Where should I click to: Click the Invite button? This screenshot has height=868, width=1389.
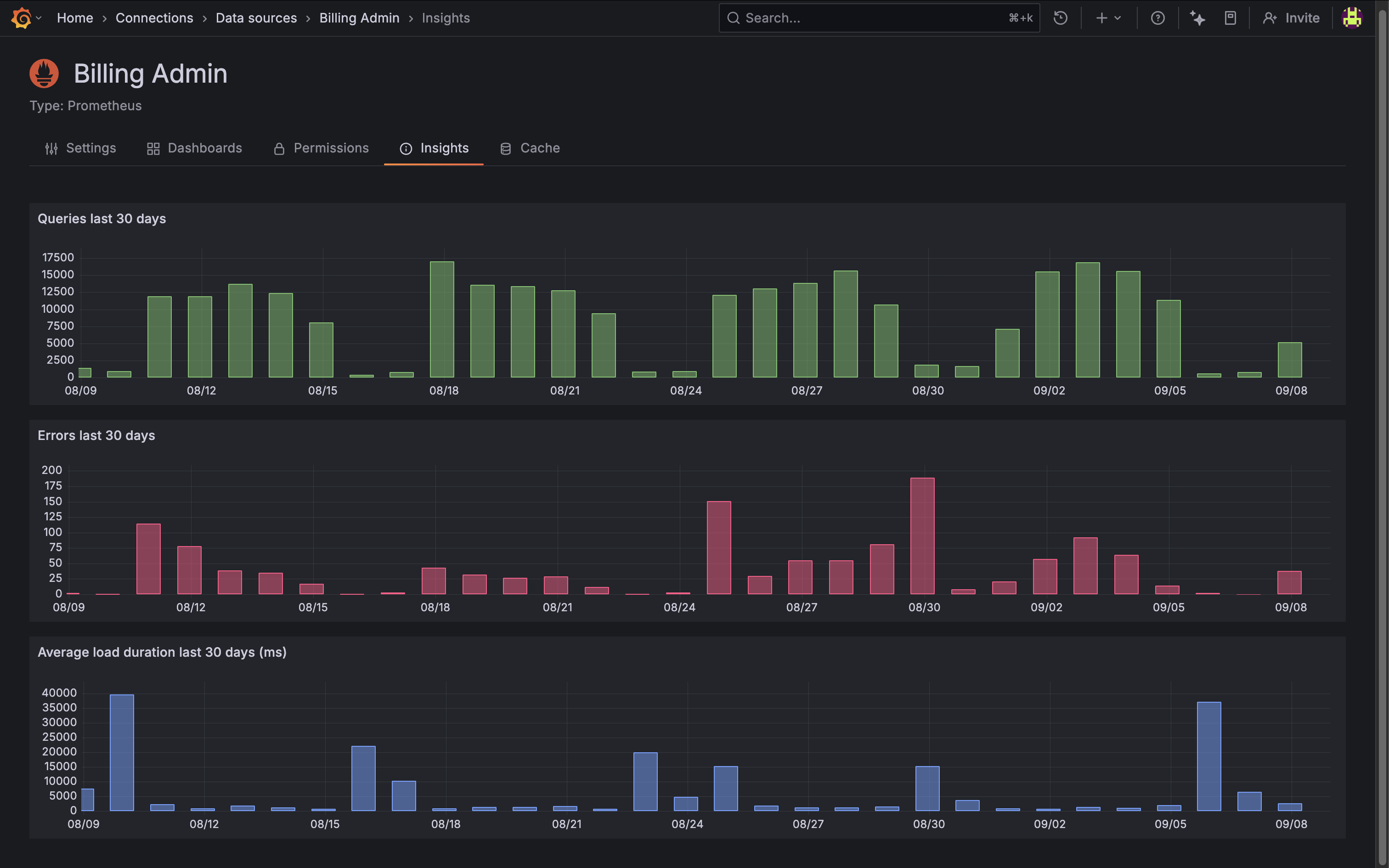[1291, 18]
